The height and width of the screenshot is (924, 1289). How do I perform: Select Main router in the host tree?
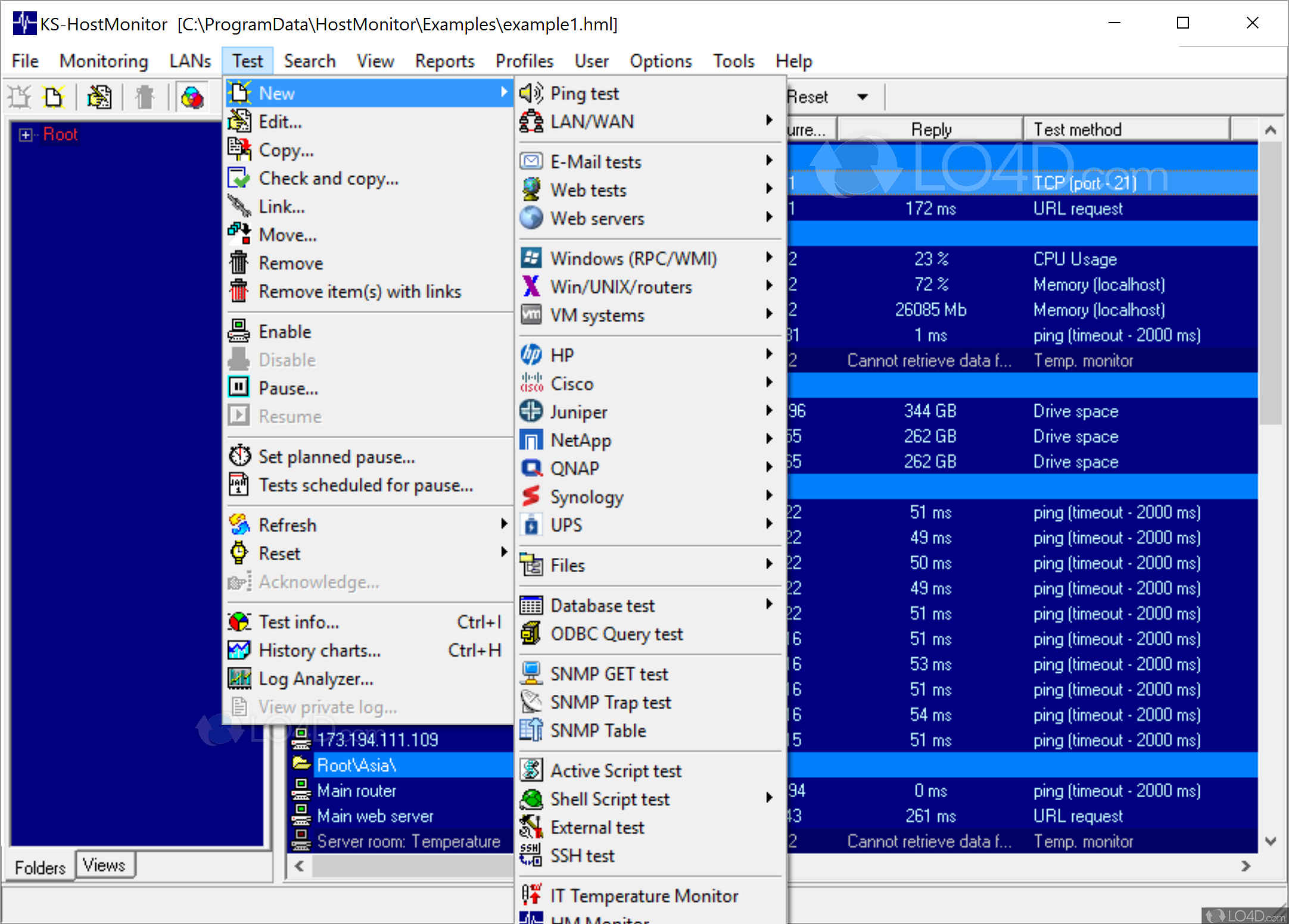(x=357, y=791)
